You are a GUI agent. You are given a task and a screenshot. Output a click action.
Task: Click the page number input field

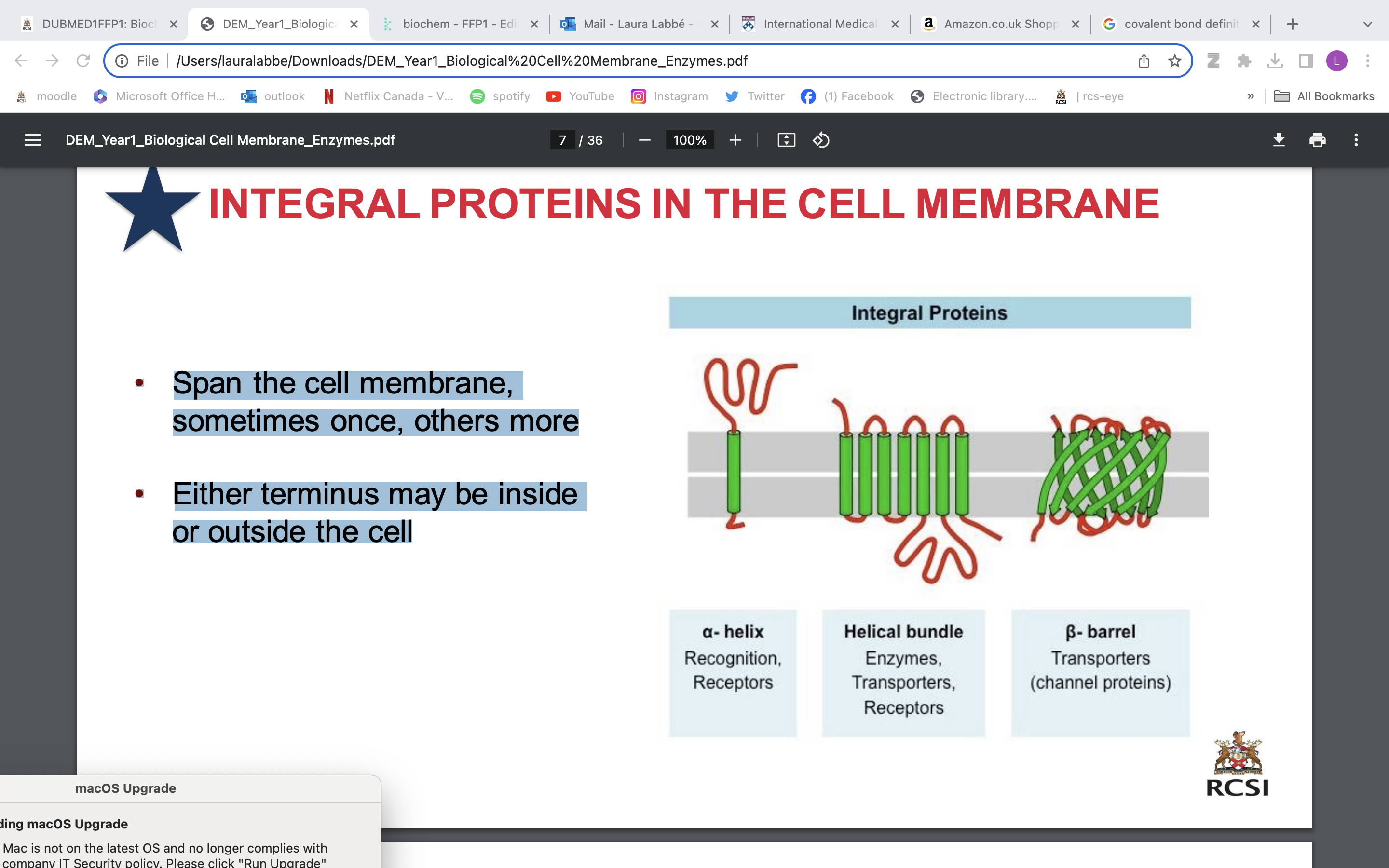pyautogui.click(x=562, y=139)
